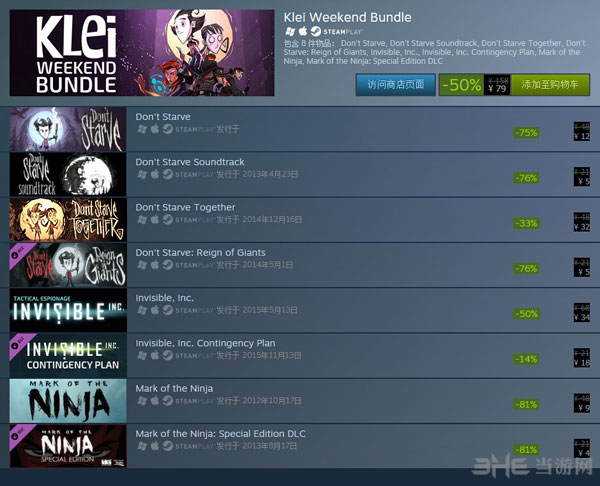Click purple DLC badge on Reign of Giants thumbnail
This screenshot has height=486, width=600.
tap(19, 253)
